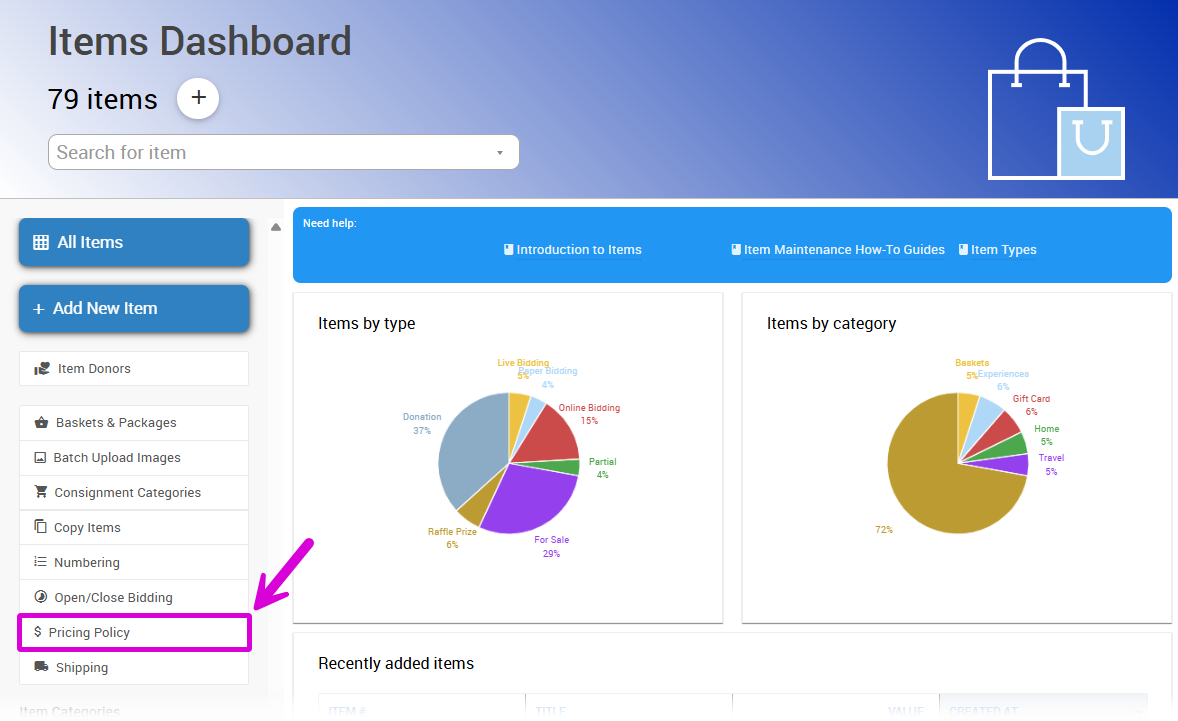1178x721 pixels.
Task: Open the Introduction to Items help link
Action: 572,250
